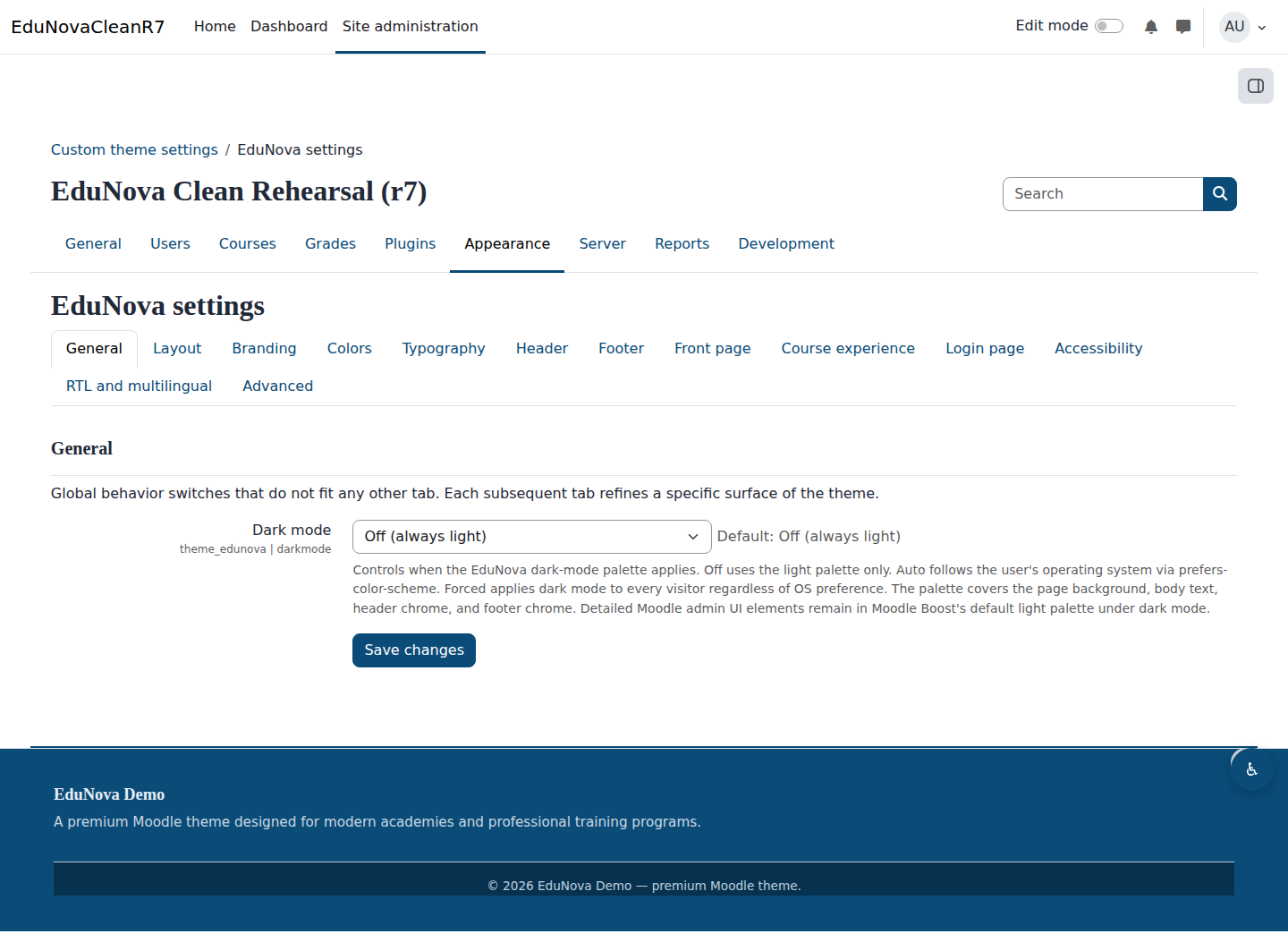Select the Accessibility settings tab
1288x951 pixels.
click(1098, 349)
